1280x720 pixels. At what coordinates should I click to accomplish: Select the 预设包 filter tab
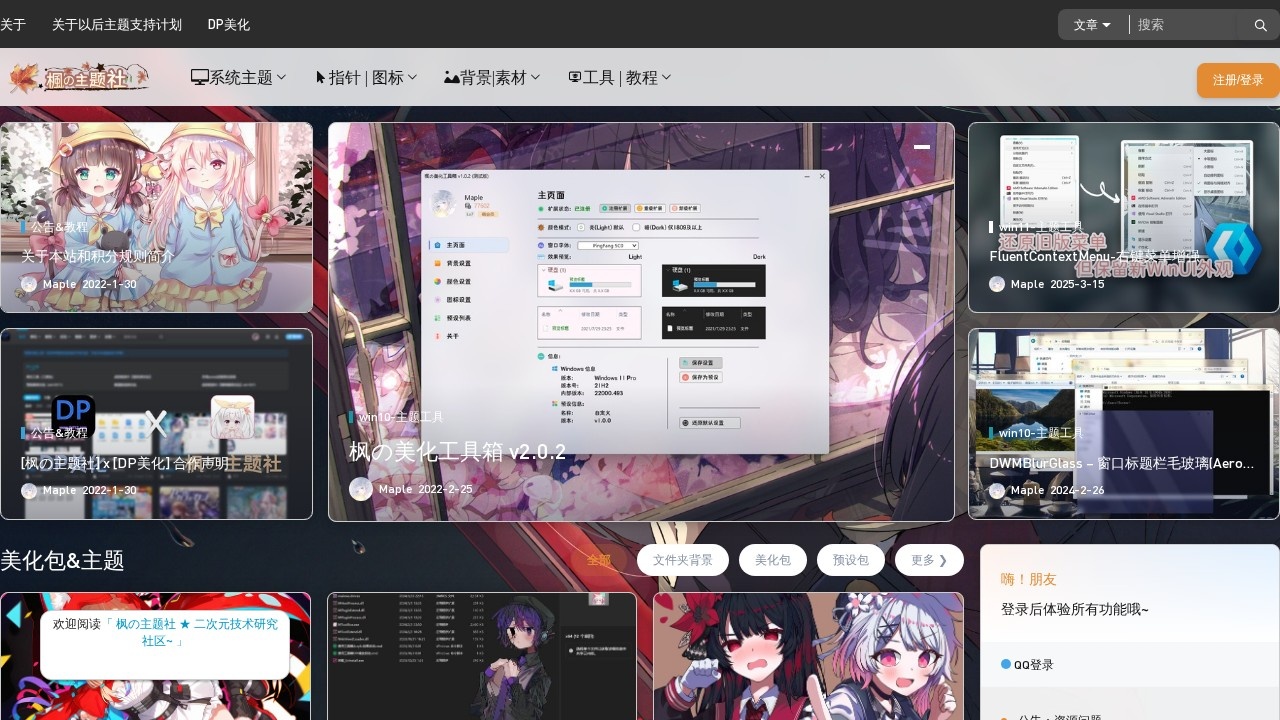851,560
